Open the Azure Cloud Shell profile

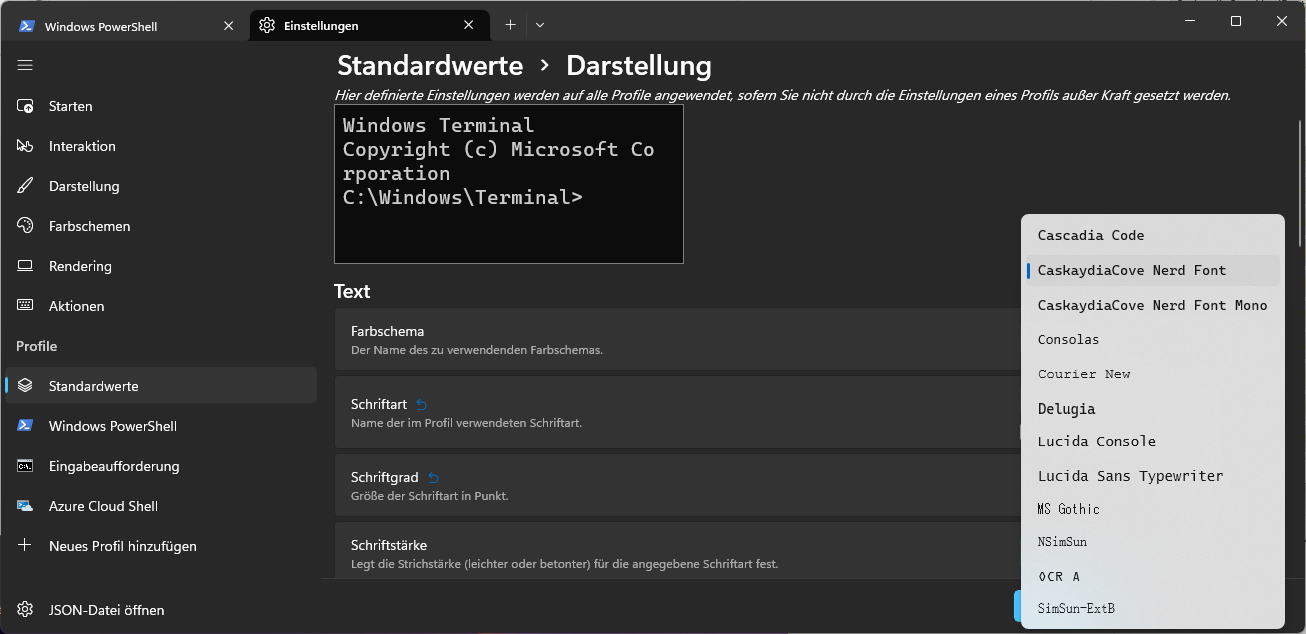[x=103, y=506]
